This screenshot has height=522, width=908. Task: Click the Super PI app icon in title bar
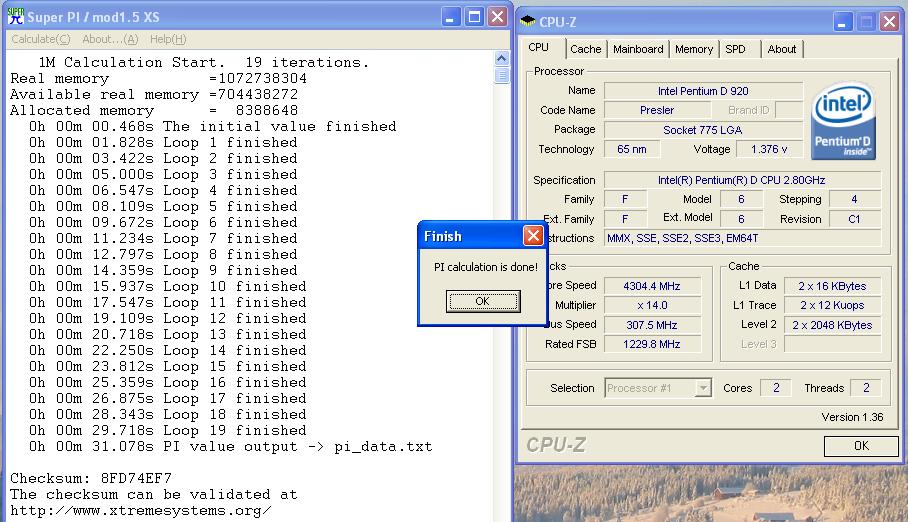point(16,16)
